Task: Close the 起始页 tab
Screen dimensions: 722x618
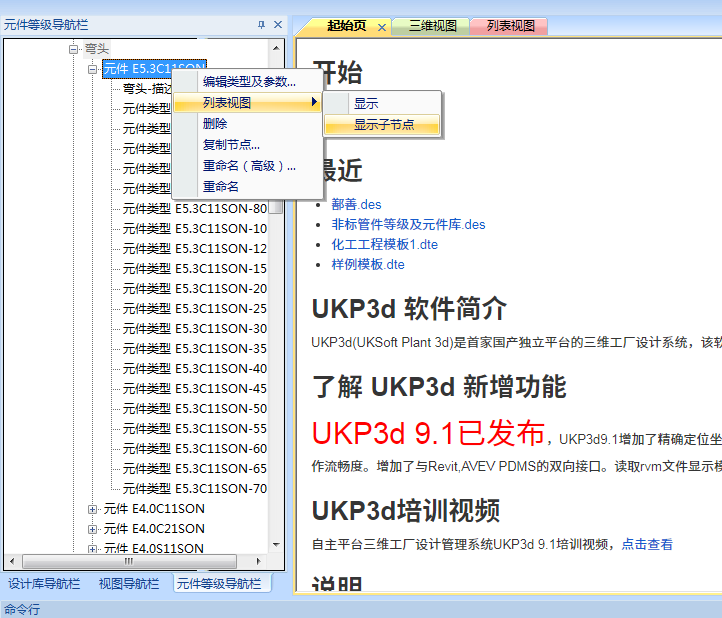Action: 382,28
